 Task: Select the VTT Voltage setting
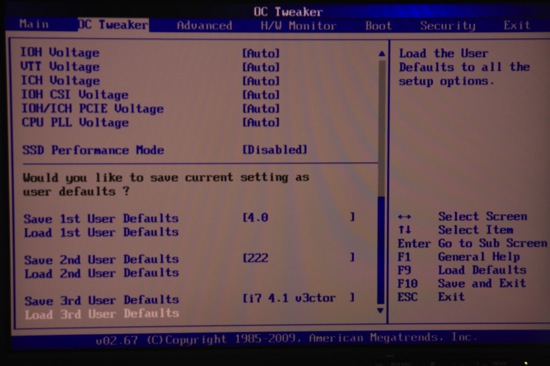pyautogui.click(x=60, y=67)
